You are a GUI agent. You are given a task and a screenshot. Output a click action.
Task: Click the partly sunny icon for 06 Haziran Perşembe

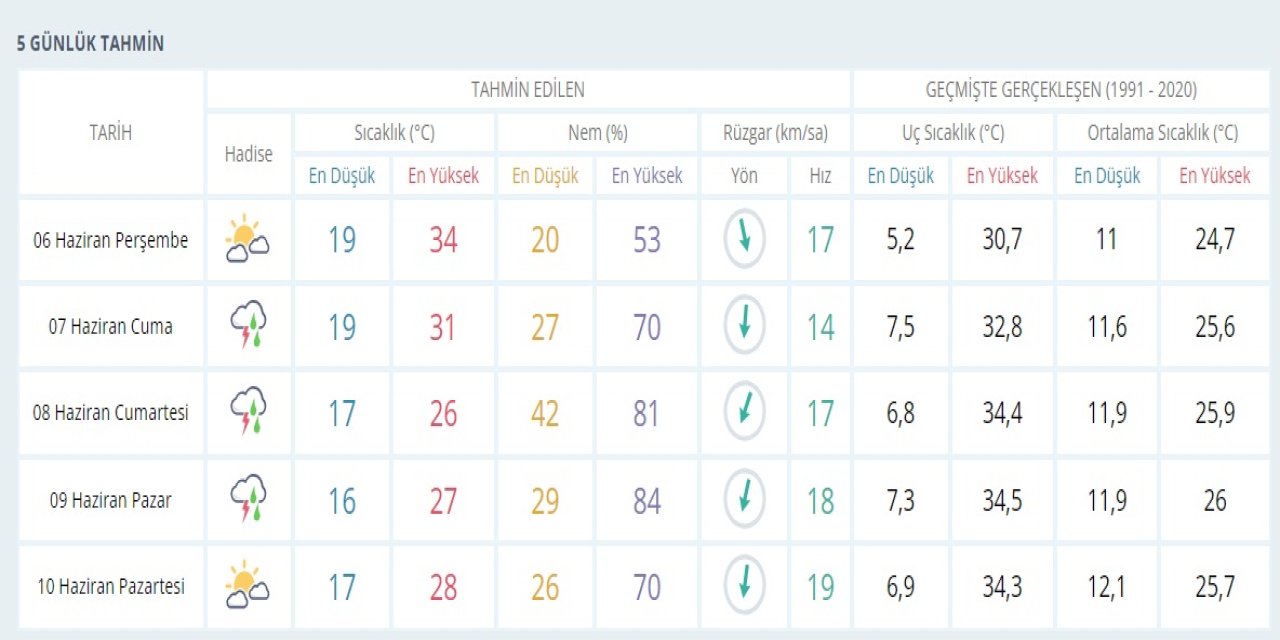pyautogui.click(x=247, y=240)
